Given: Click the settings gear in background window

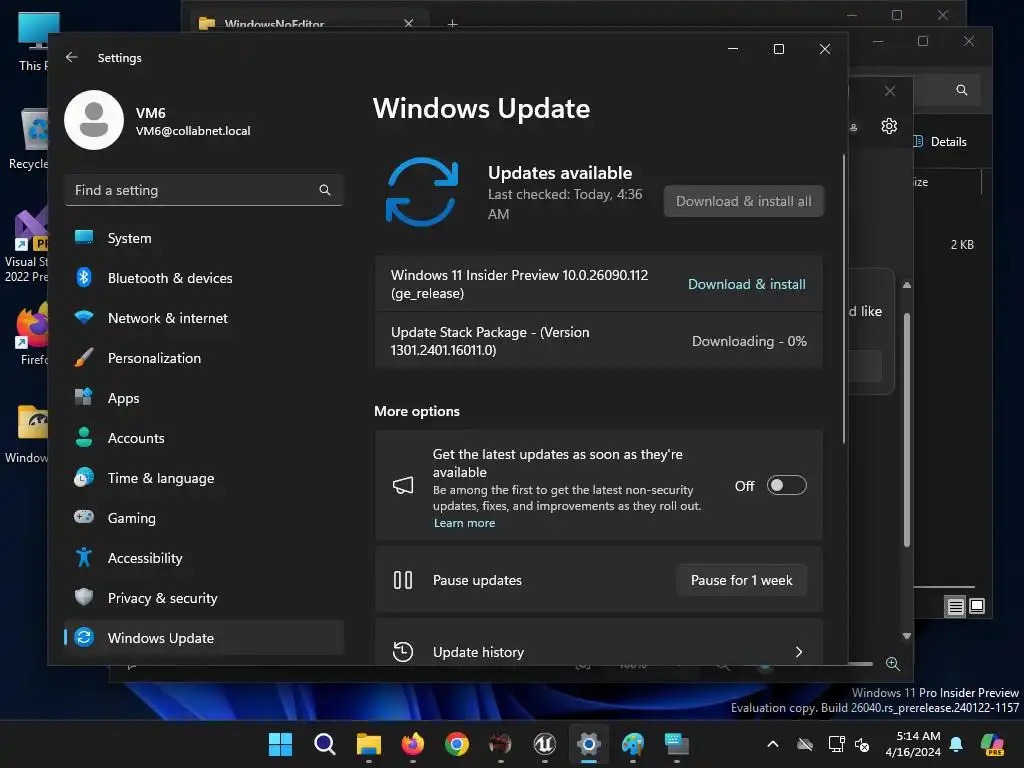Looking at the screenshot, I should 889,125.
